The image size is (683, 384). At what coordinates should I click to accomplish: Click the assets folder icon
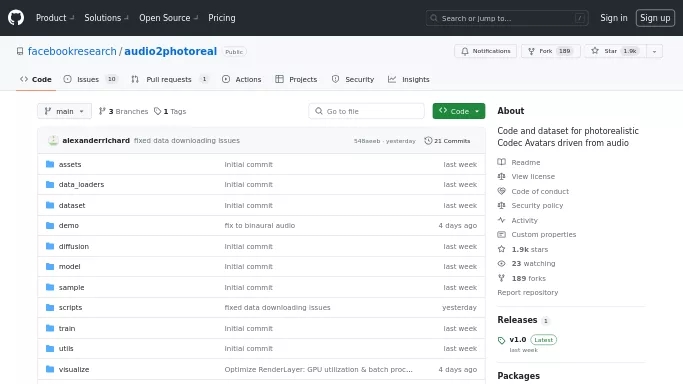pos(50,164)
